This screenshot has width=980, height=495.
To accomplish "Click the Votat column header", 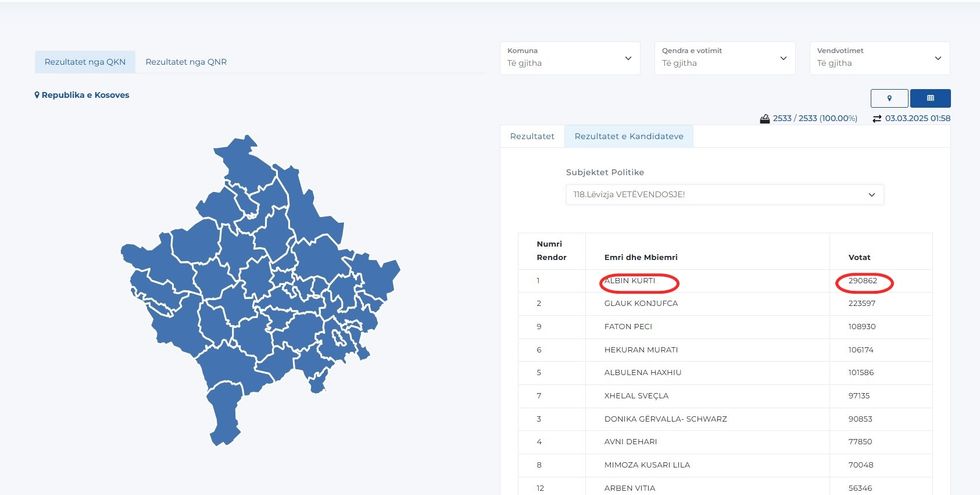I will click(859, 257).
